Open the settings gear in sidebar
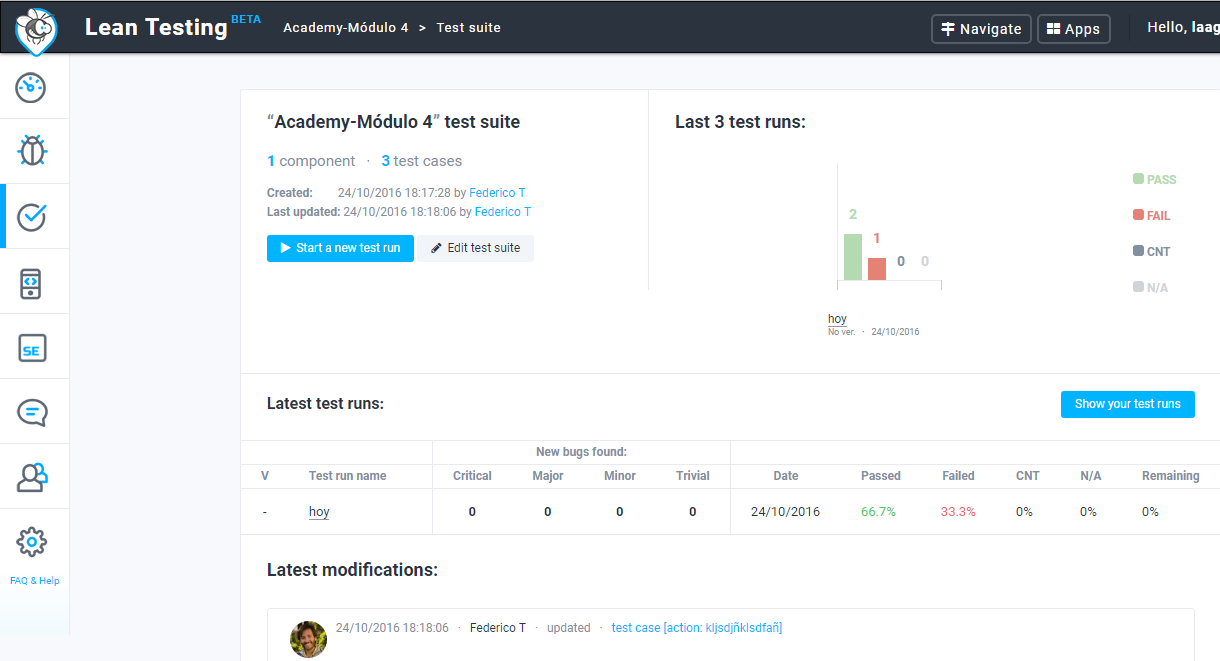Viewport: 1220px width, 661px height. [x=32, y=542]
